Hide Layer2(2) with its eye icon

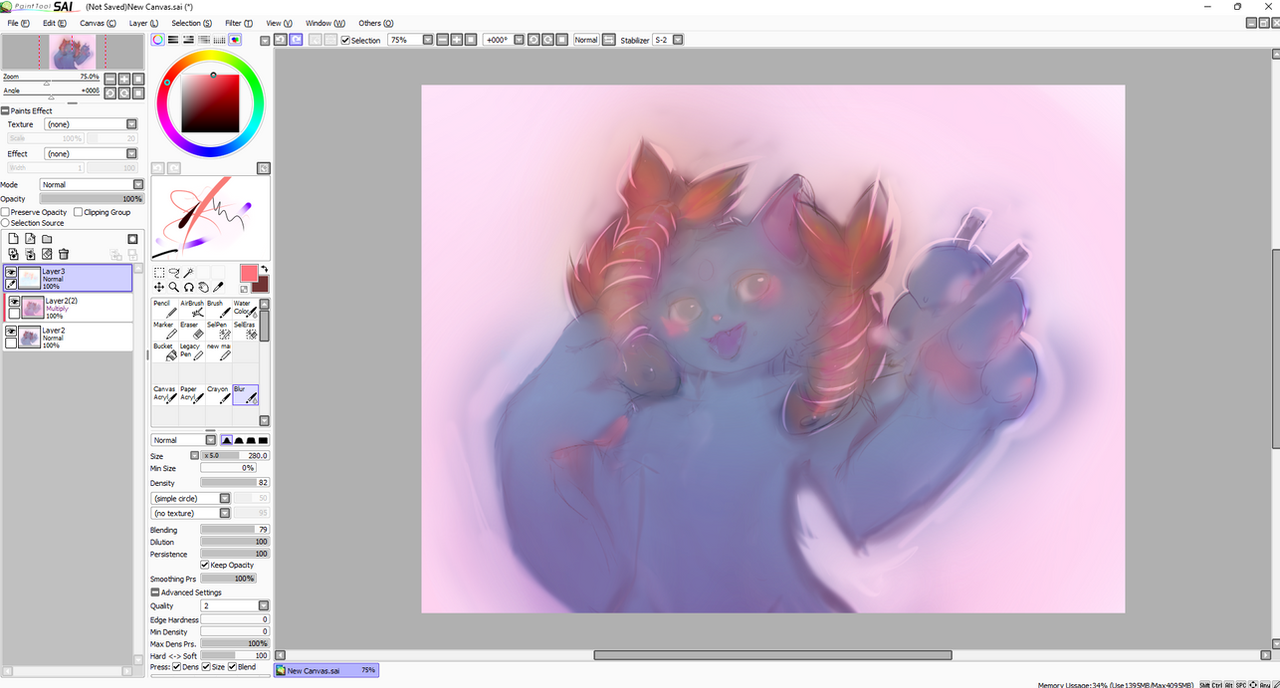[15, 301]
